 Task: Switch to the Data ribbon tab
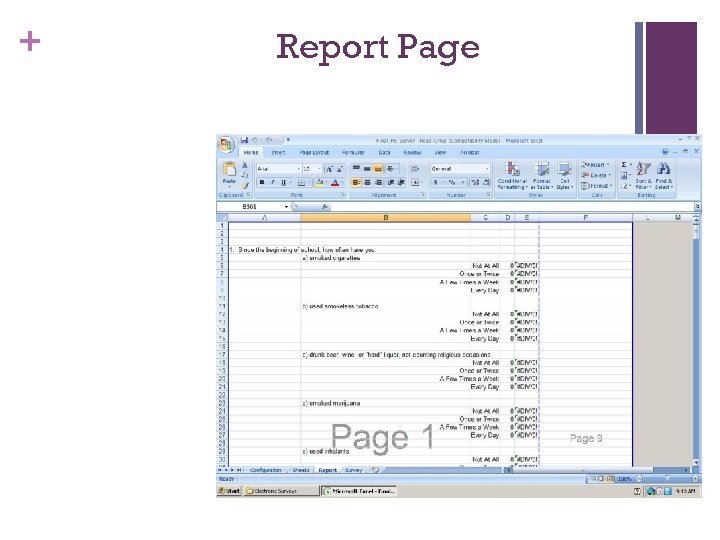click(384, 152)
